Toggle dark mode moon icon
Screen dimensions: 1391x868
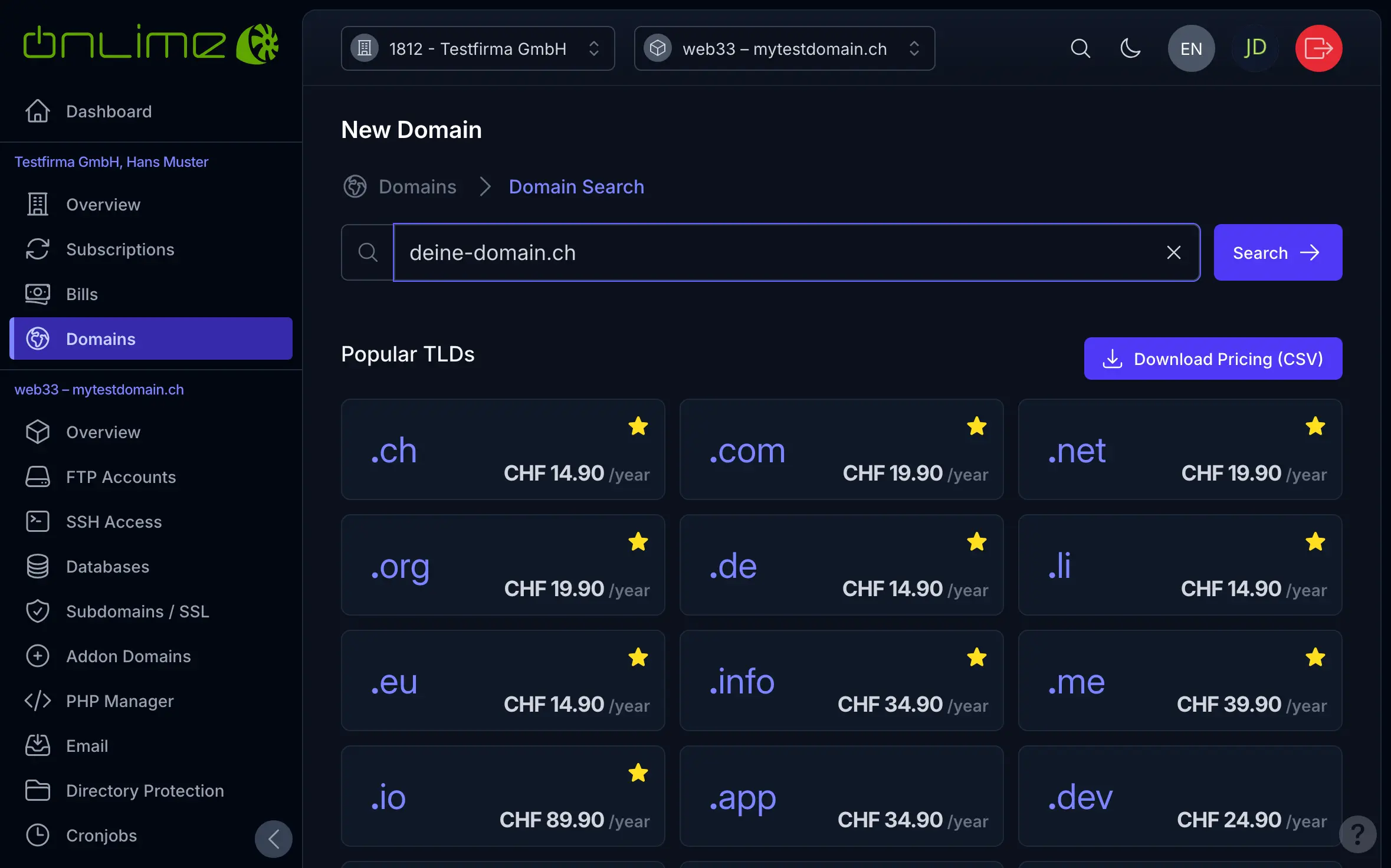pos(1130,48)
